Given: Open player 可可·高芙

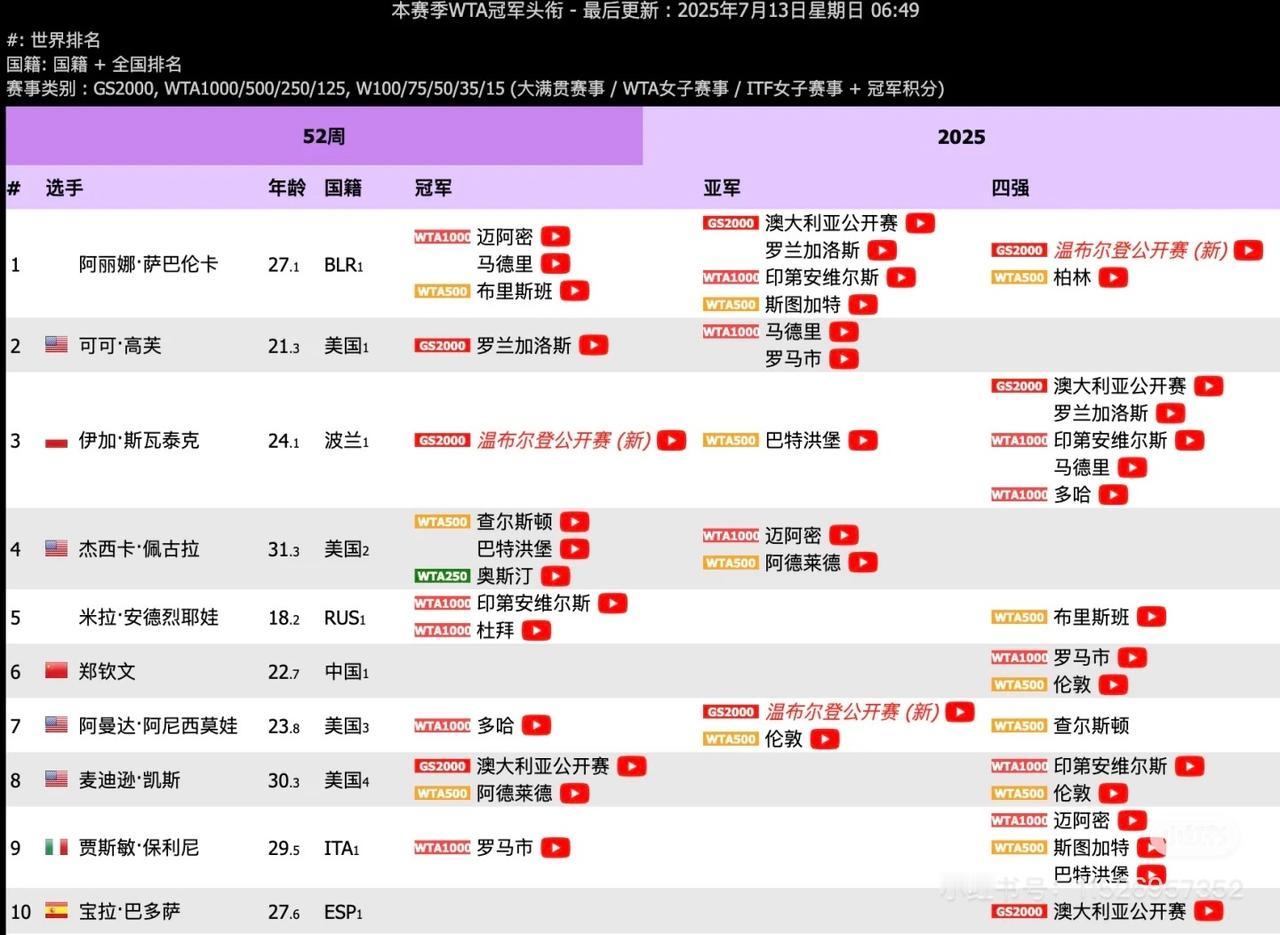Looking at the screenshot, I should [120, 345].
